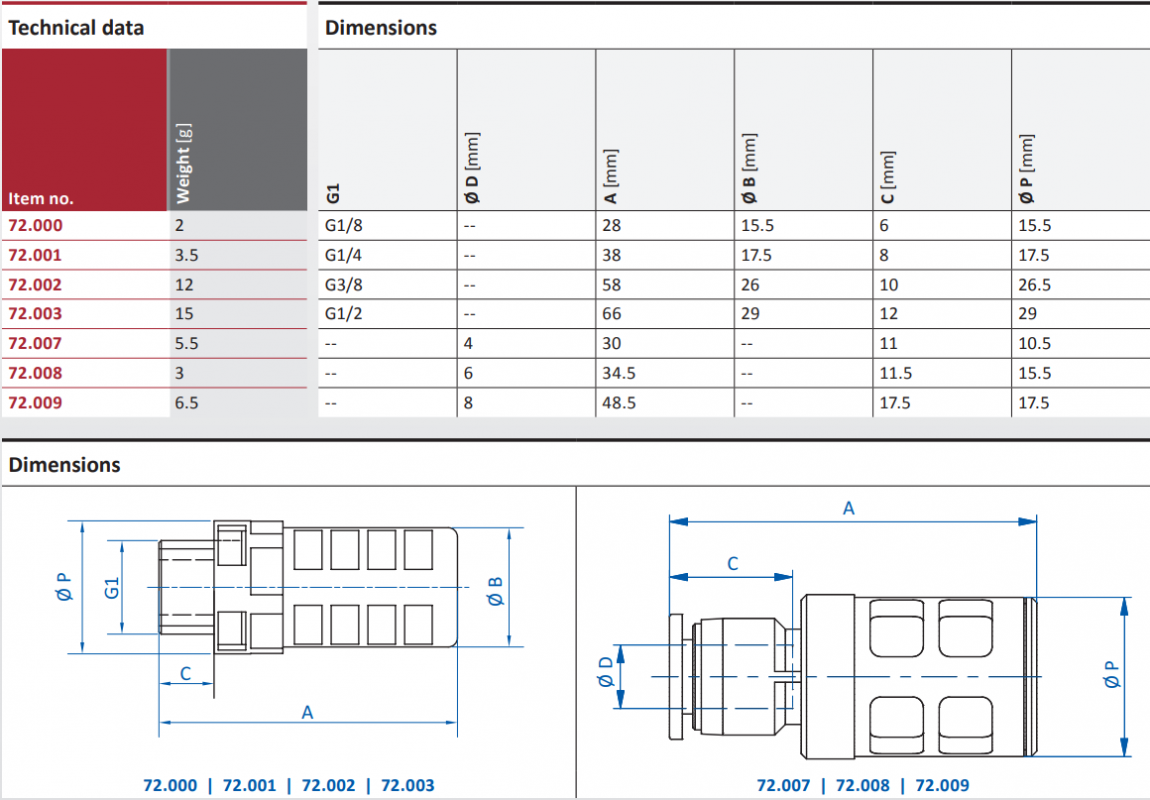Click the A value 58
This screenshot has width=1150, height=800.
pos(612,285)
